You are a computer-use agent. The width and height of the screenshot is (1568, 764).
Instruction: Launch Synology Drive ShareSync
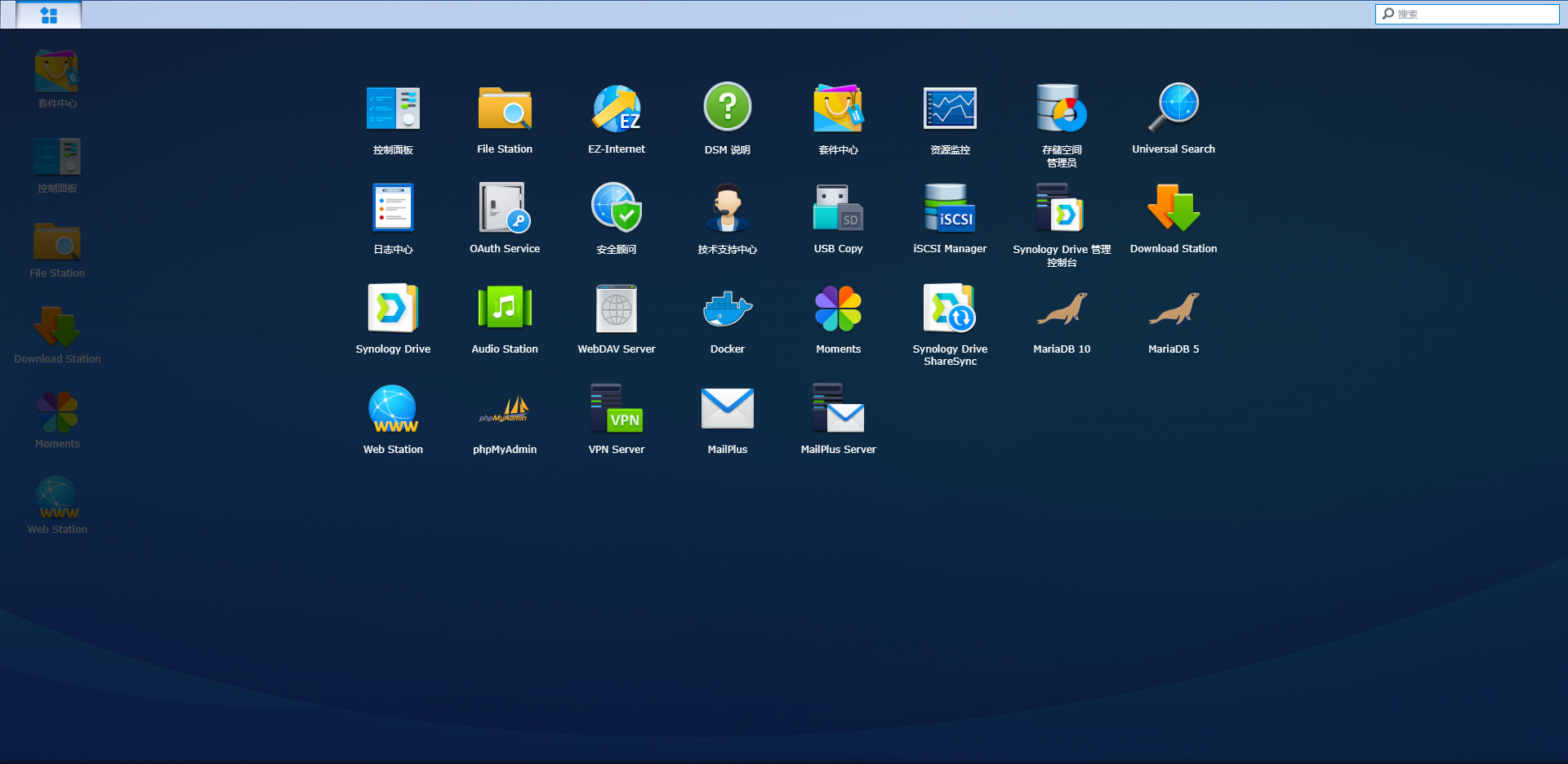(950, 309)
